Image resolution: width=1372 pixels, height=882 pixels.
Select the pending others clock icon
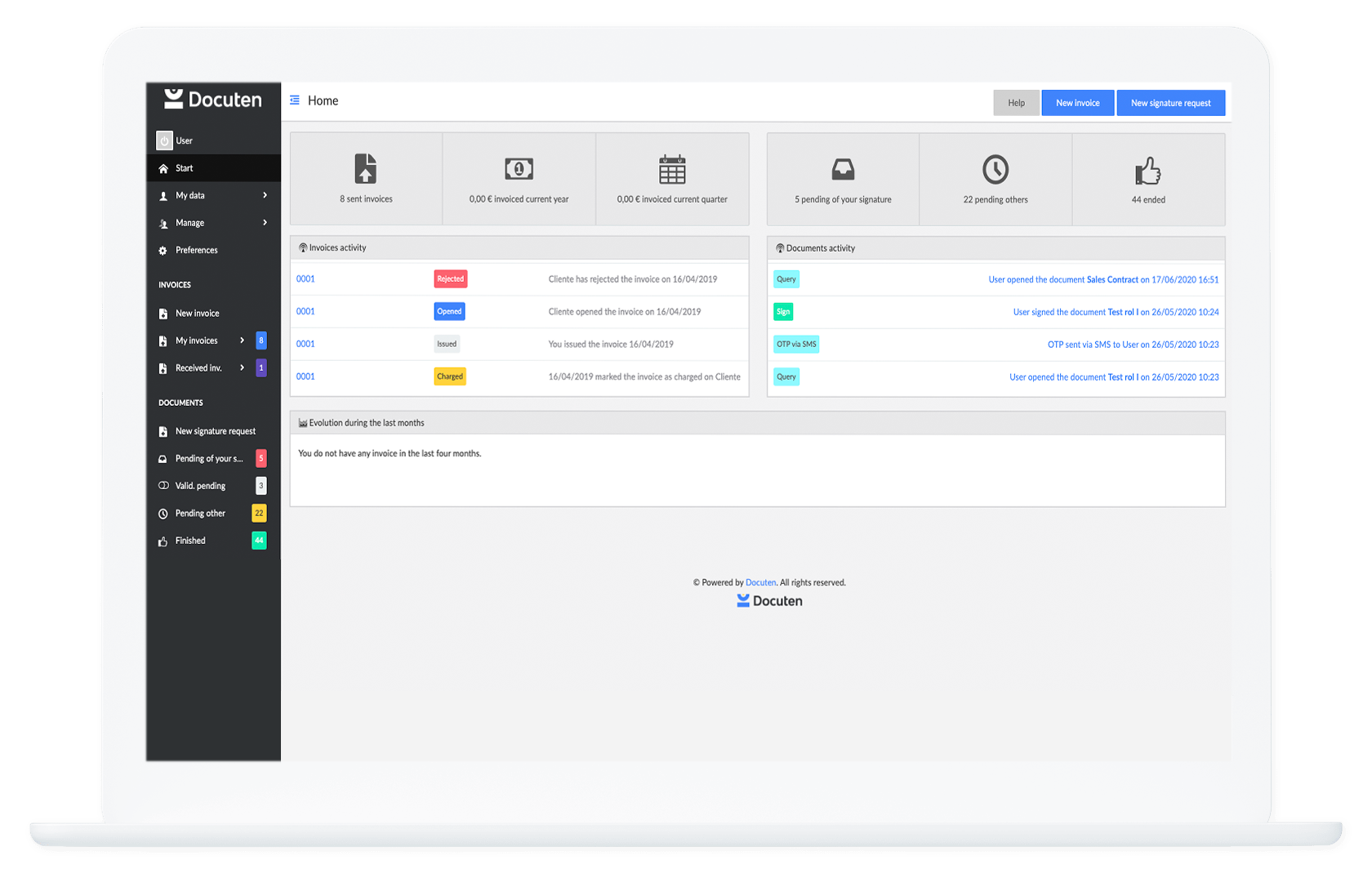(x=995, y=170)
